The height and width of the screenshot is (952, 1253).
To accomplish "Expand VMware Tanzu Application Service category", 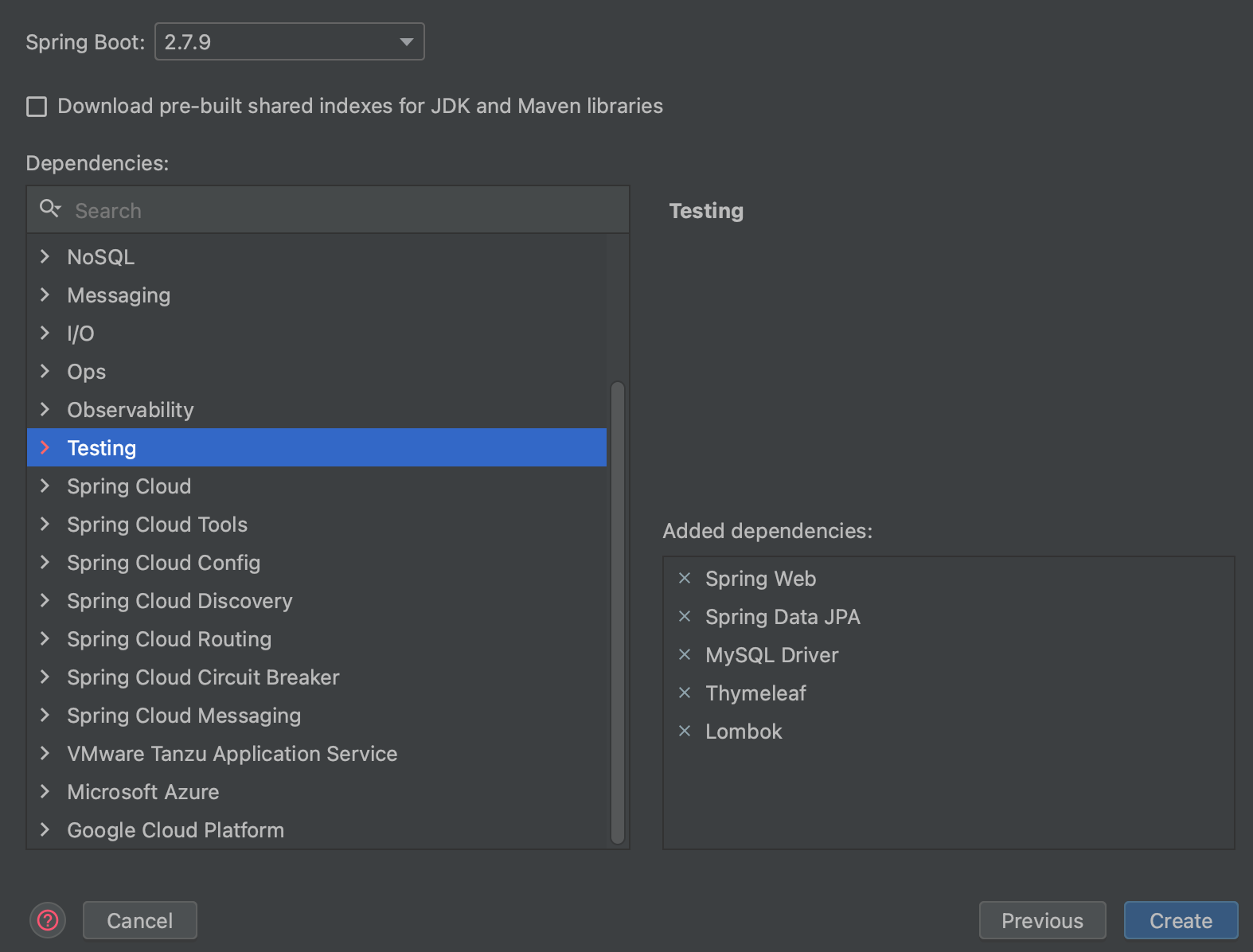I will point(45,753).
